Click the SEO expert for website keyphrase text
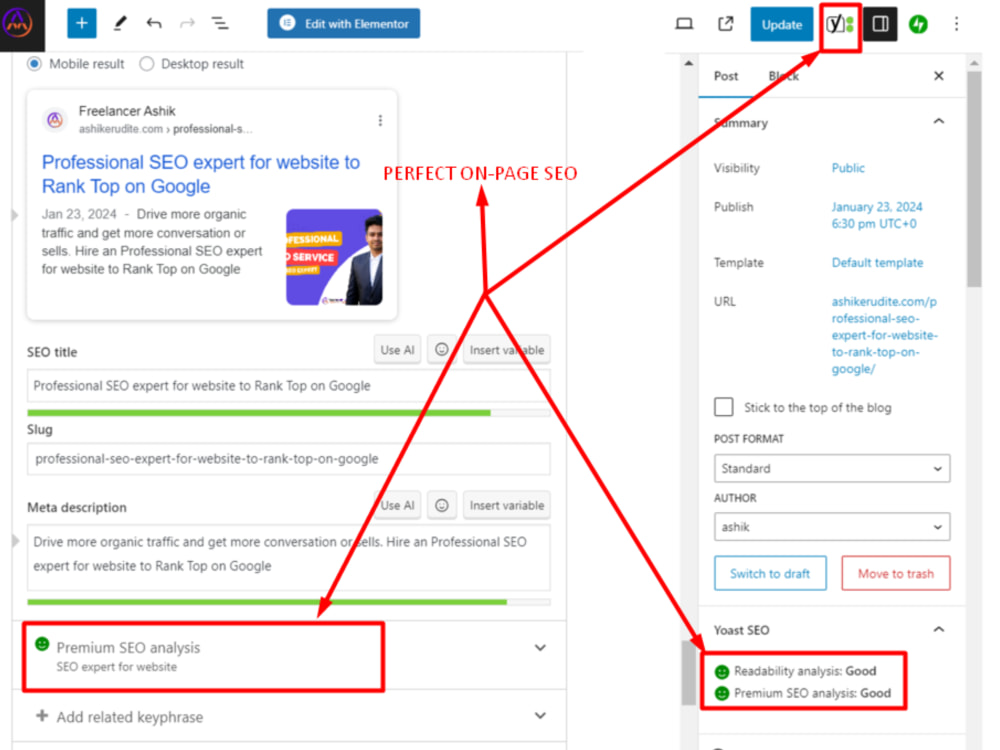1000x750 pixels. tap(117, 666)
